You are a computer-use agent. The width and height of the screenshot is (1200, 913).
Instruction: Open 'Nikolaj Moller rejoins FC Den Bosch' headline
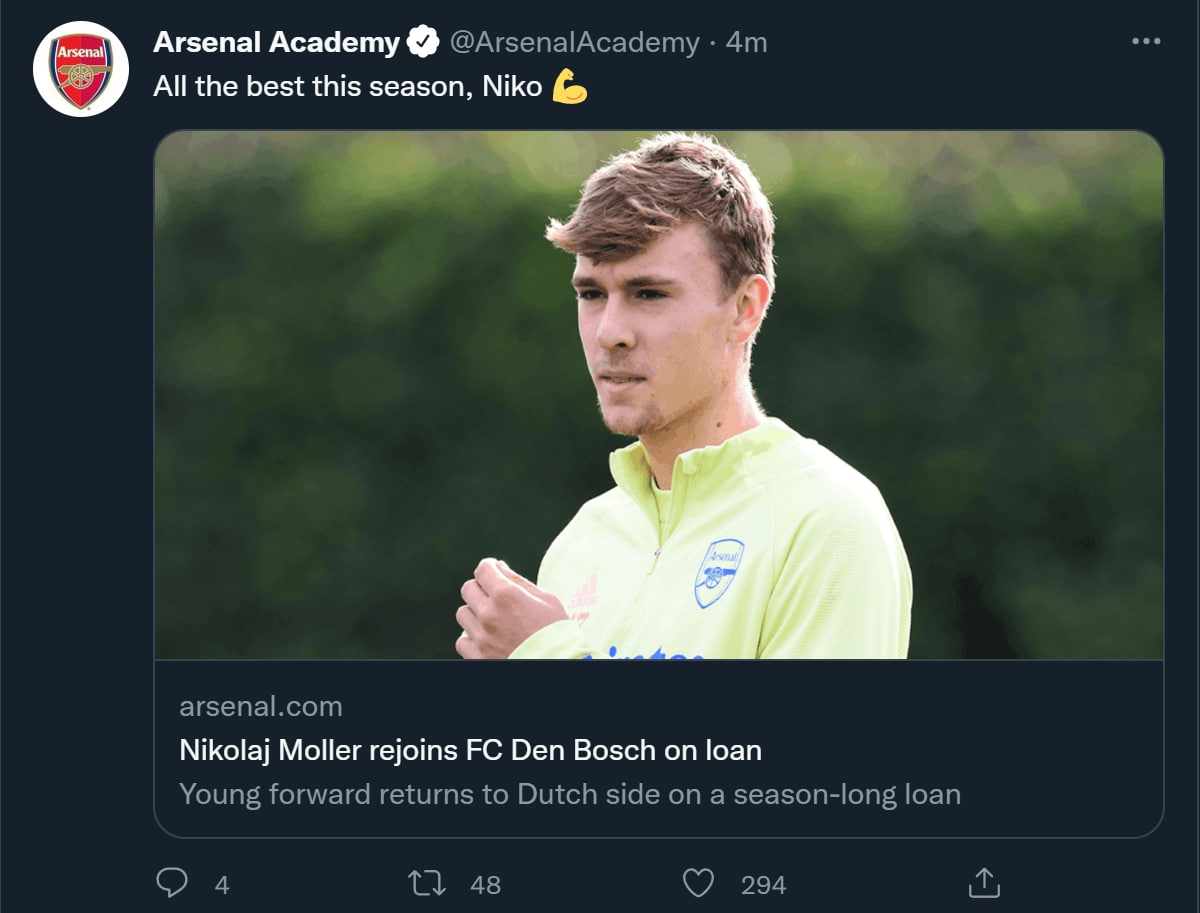point(470,749)
